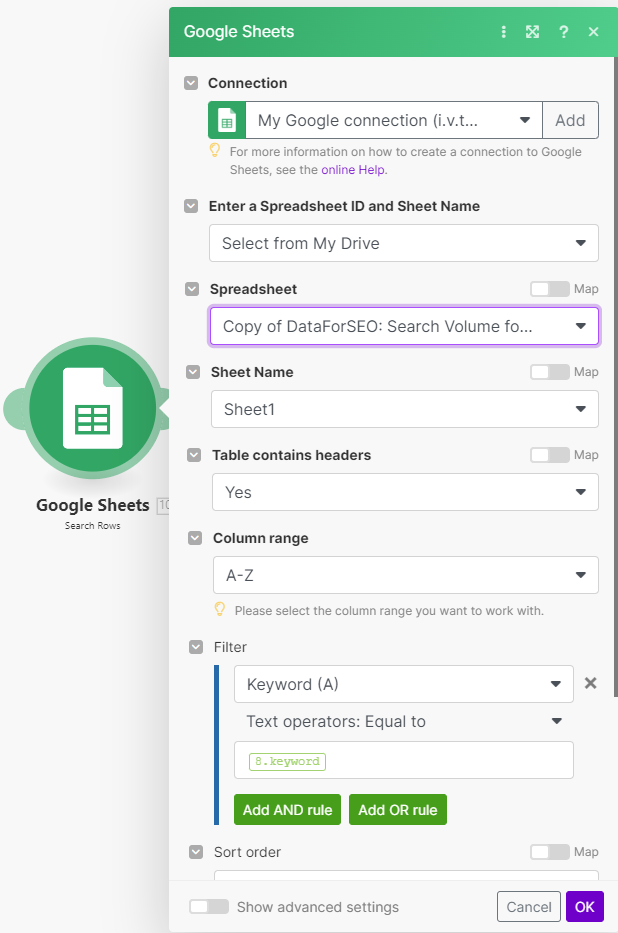This screenshot has height=933, width=618.
Task: Click the Add connection button
Action: [x=570, y=120]
